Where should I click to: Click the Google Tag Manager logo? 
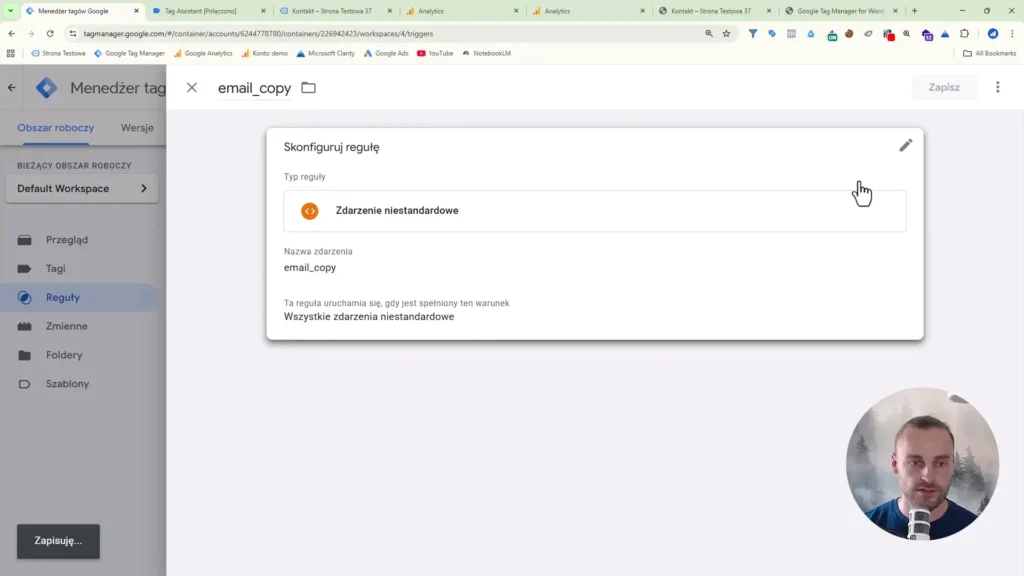tap(46, 88)
